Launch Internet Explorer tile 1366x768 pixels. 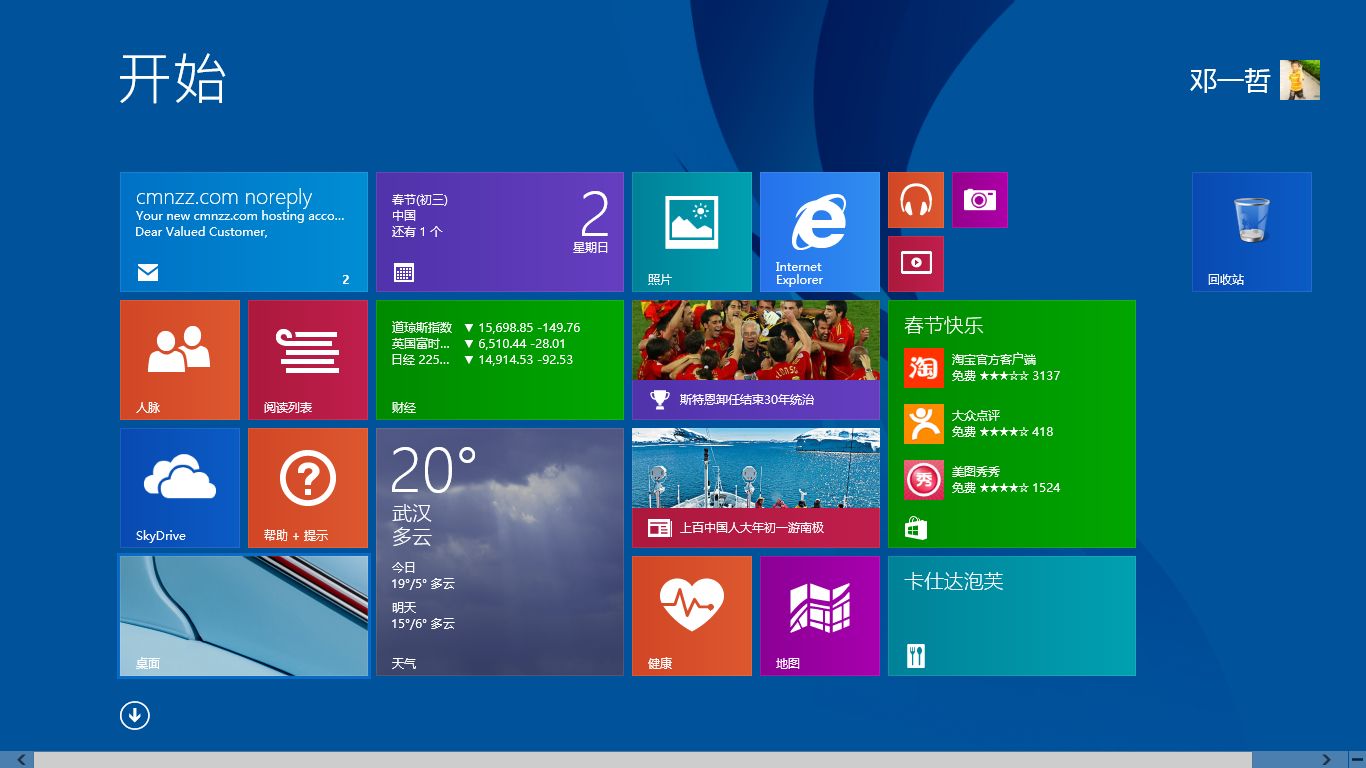click(820, 232)
